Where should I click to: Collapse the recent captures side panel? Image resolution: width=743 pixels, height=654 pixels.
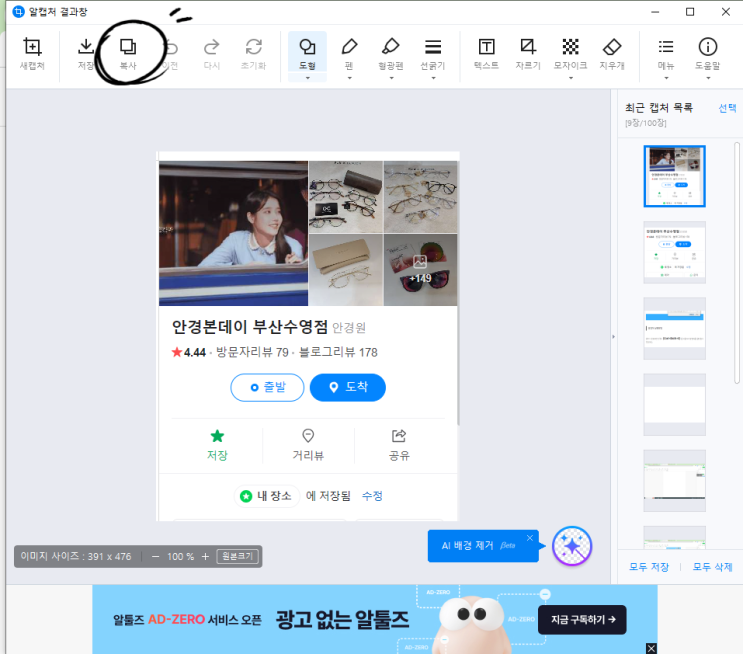click(x=614, y=336)
